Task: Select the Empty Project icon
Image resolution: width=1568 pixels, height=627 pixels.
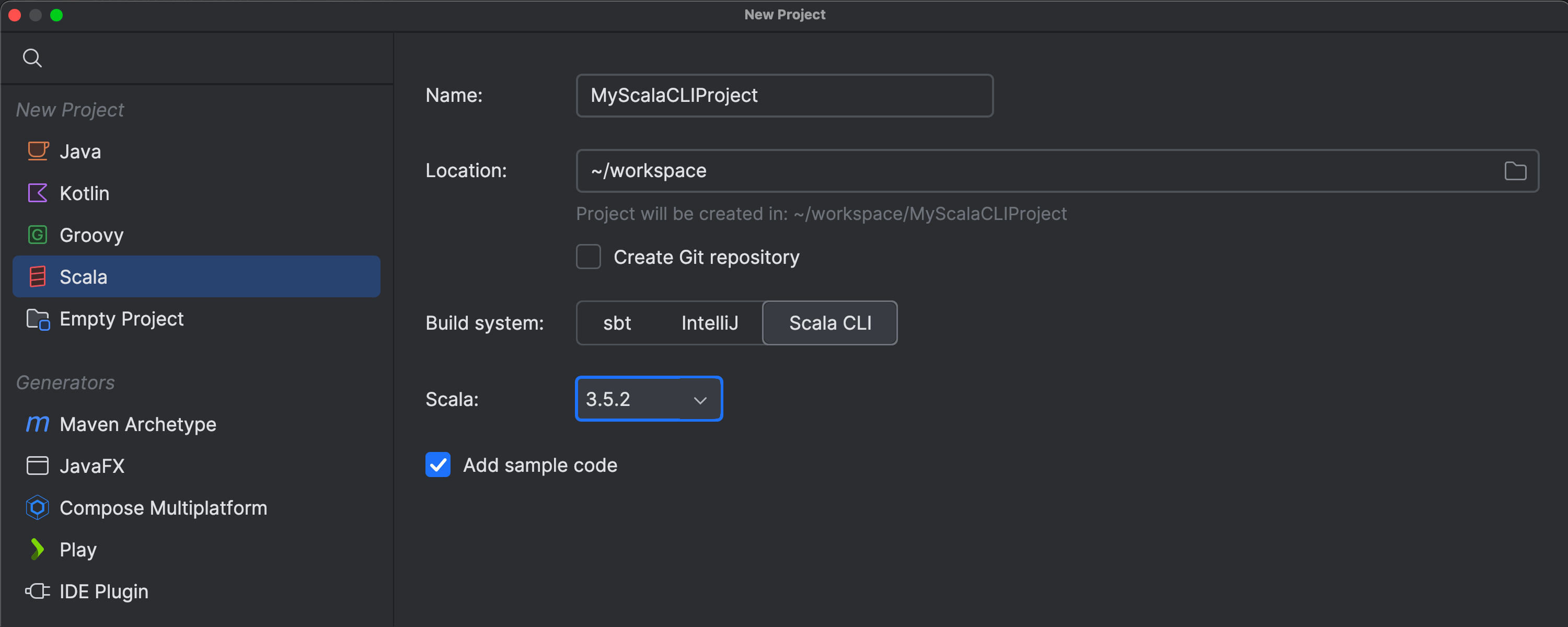Action: click(37, 318)
